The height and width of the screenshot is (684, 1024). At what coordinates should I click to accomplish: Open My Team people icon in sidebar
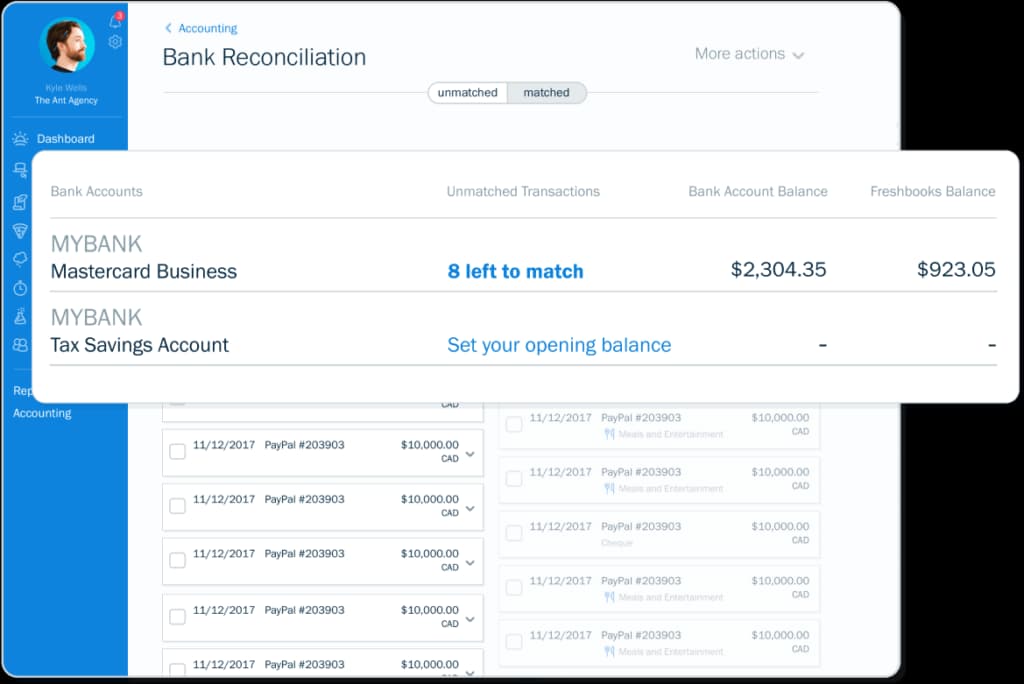click(x=20, y=345)
